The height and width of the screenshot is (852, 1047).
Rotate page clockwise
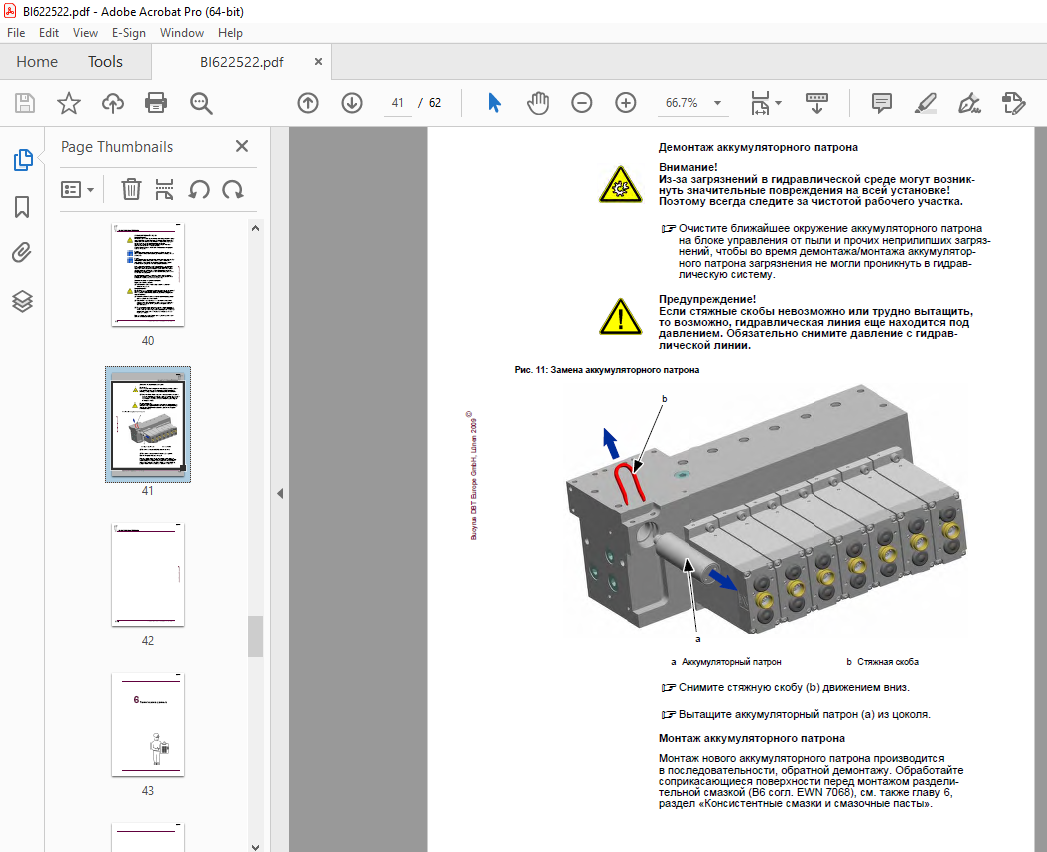(233, 190)
